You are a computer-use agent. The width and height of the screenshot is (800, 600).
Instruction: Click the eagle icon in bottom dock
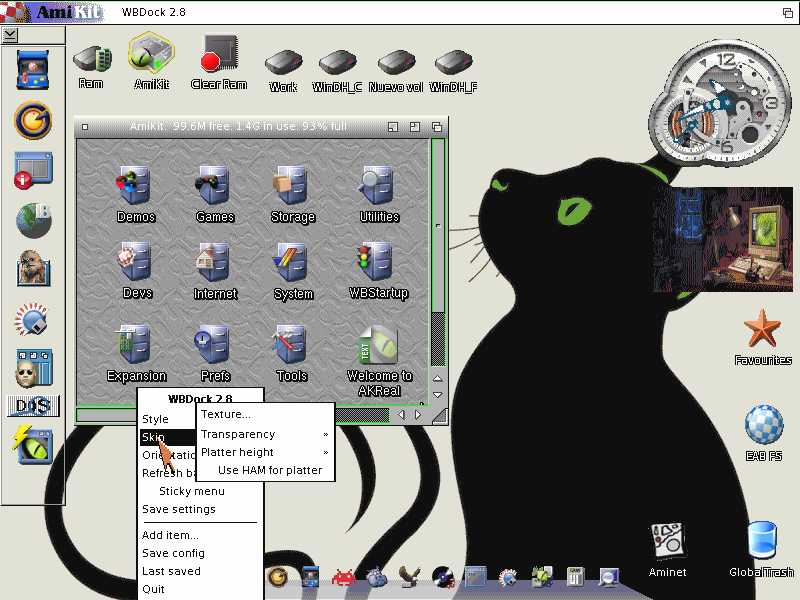409,577
